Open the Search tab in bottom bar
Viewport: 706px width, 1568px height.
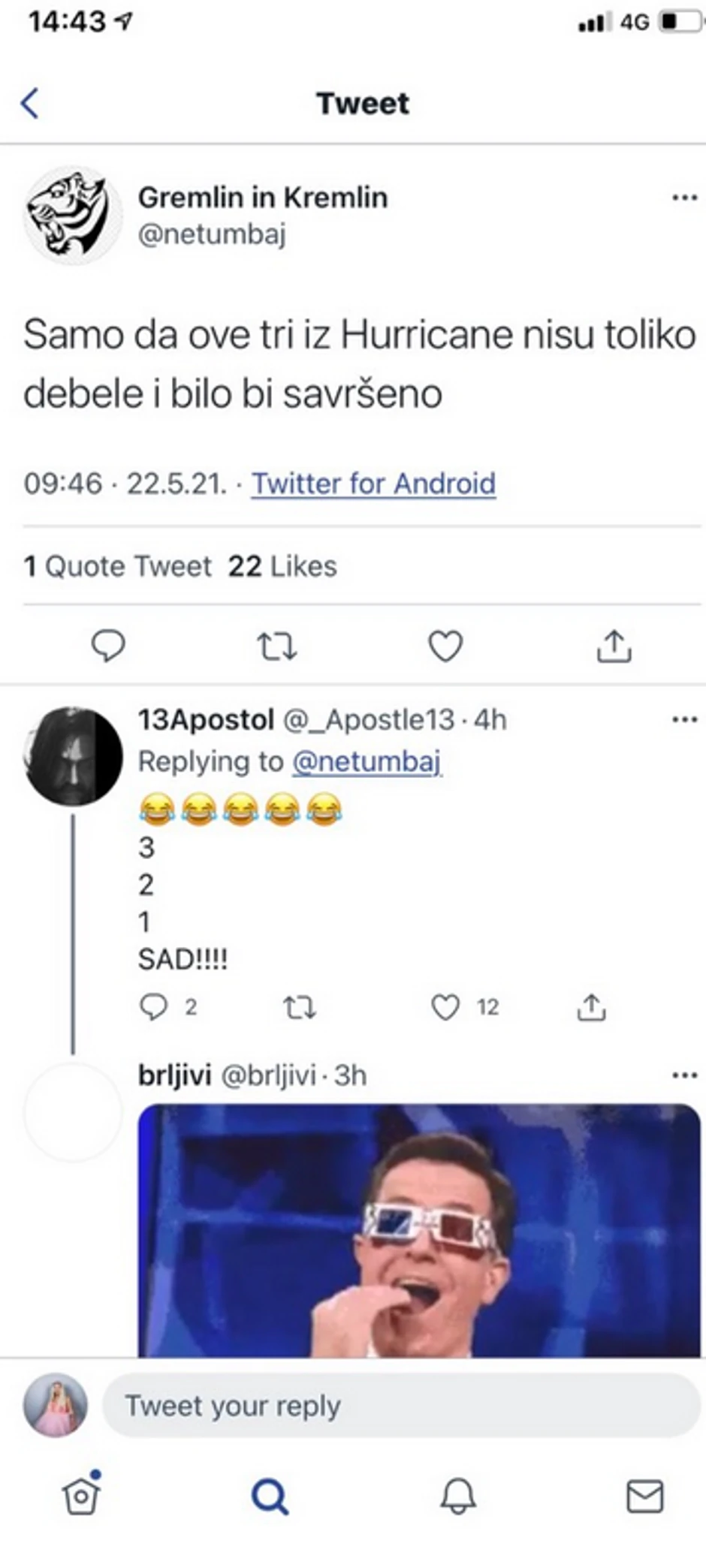click(270, 1496)
